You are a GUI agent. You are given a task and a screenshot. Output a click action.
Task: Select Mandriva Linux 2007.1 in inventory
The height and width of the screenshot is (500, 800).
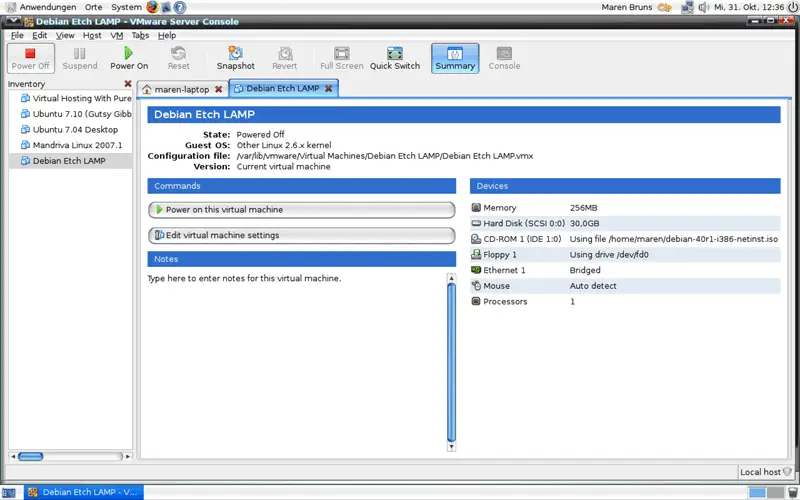tap(71, 145)
